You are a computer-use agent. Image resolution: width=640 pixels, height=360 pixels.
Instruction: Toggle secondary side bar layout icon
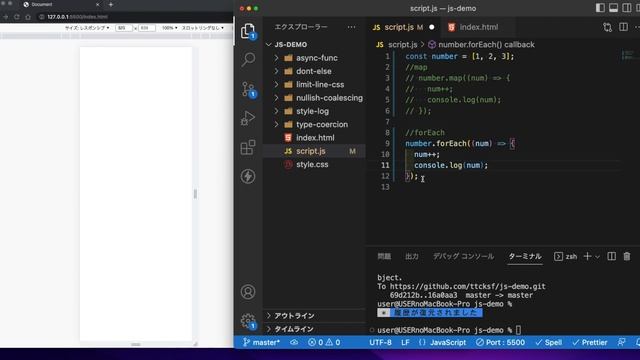coord(627,8)
